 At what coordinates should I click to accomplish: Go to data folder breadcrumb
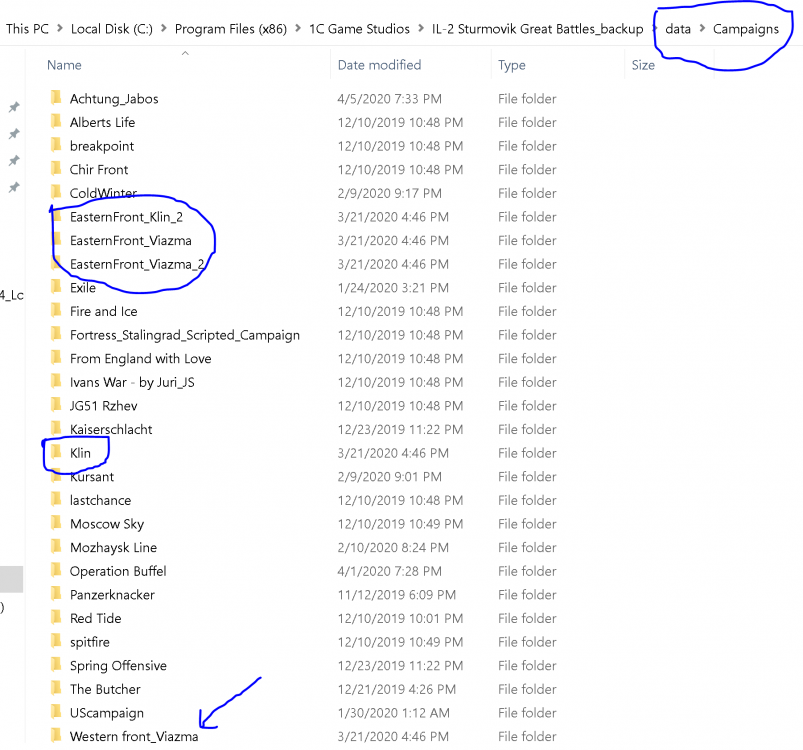pyautogui.click(x=678, y=29)
